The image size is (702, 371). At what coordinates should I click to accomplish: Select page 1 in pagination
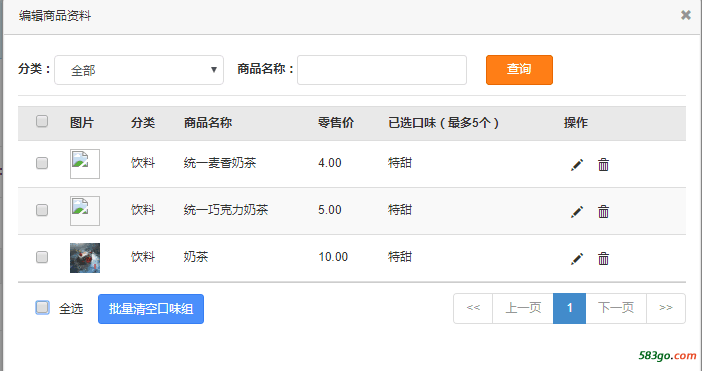569,308
